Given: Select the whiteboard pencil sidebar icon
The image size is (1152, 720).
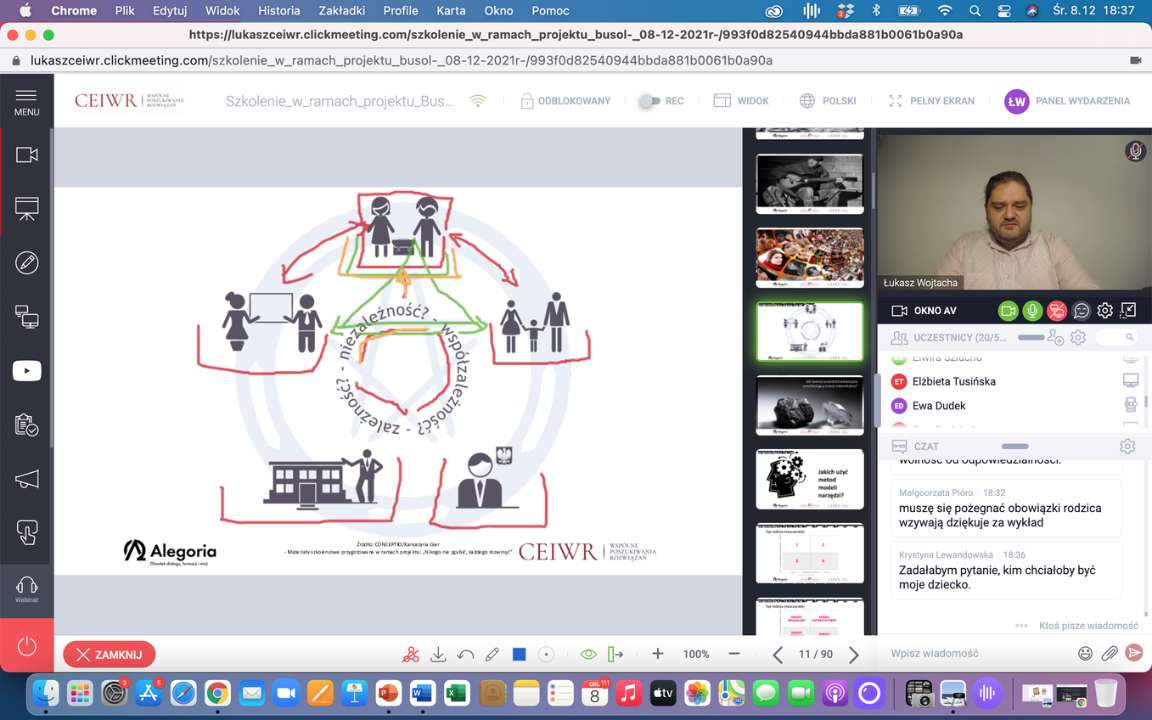Looking at the screenshot, I should point(27,263).
